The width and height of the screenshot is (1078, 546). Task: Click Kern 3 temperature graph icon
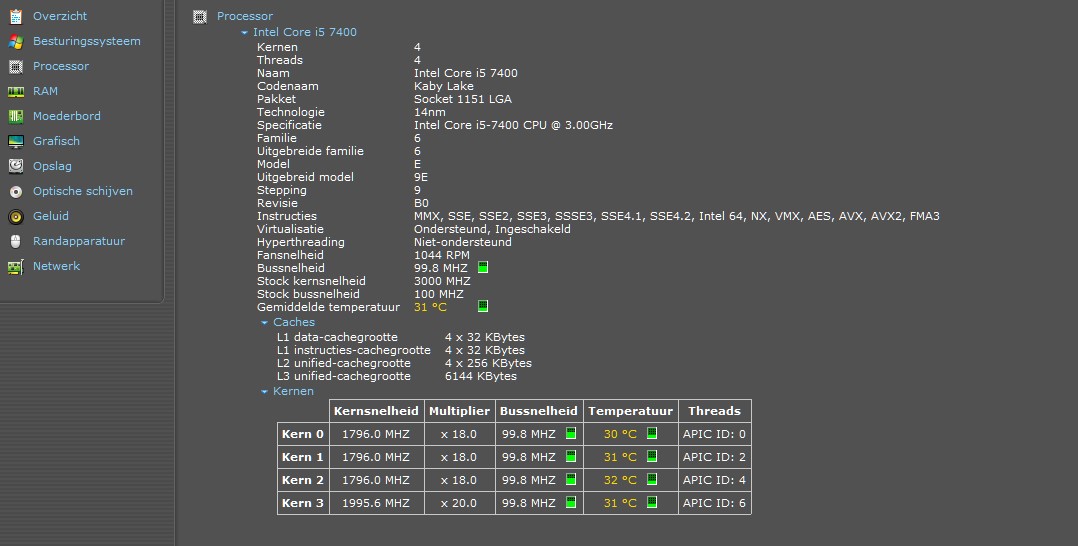point(652,502)
